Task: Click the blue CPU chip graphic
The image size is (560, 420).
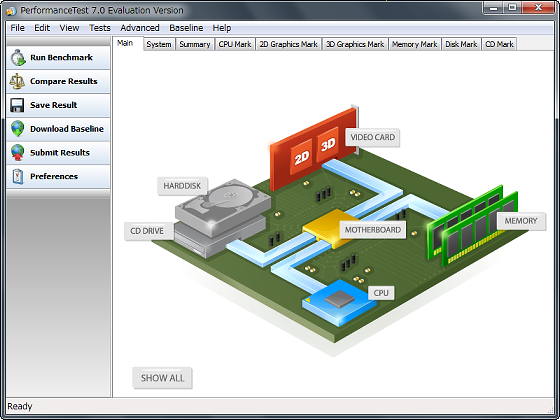Action: tap(339, 302)
